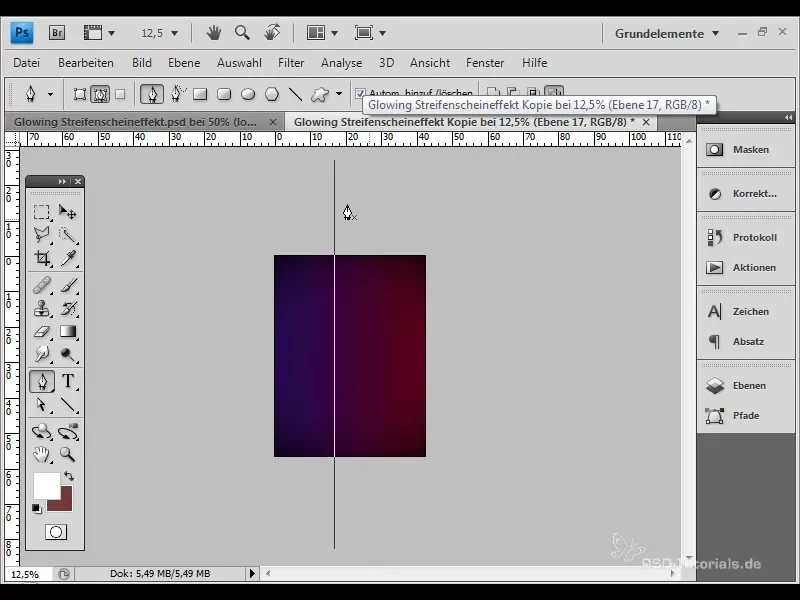Activate the Crop tool
800x600 pixels.
click(42, 258)
